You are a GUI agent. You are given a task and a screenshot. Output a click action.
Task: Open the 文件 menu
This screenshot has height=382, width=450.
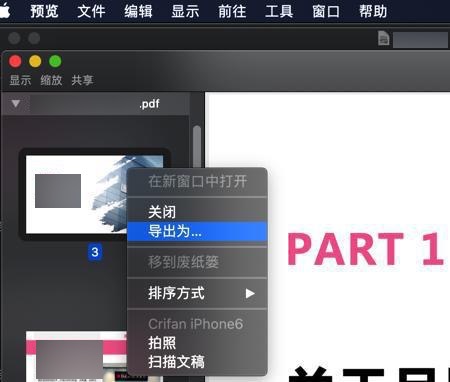[91, 11]
